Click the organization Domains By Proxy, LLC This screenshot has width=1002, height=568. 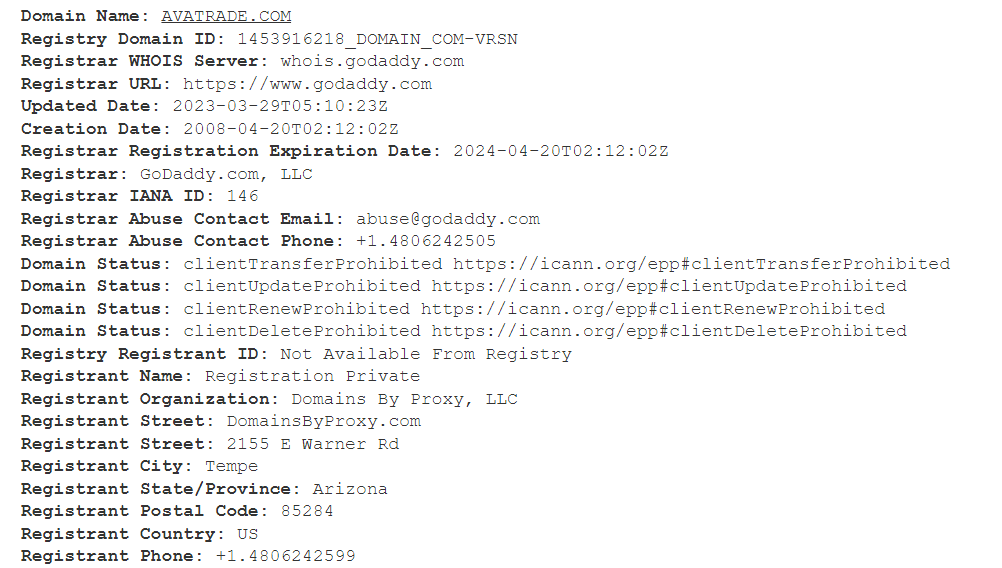coord(404,399)
